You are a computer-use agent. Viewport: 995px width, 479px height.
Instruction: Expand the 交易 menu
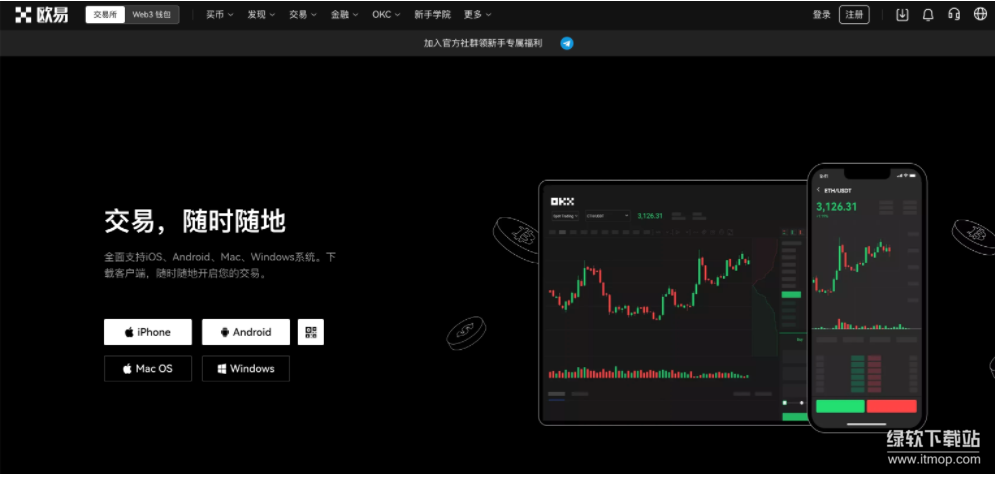[303, 15]
